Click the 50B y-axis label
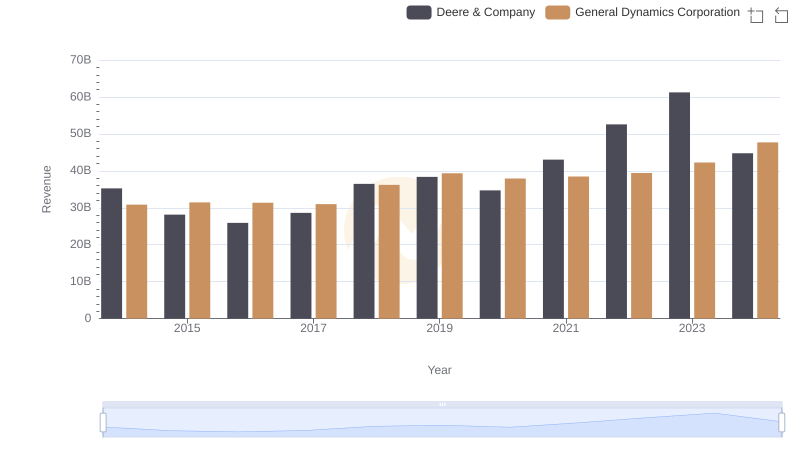The height and width of the screenshot is (461, 800). [x=81, y=133]
